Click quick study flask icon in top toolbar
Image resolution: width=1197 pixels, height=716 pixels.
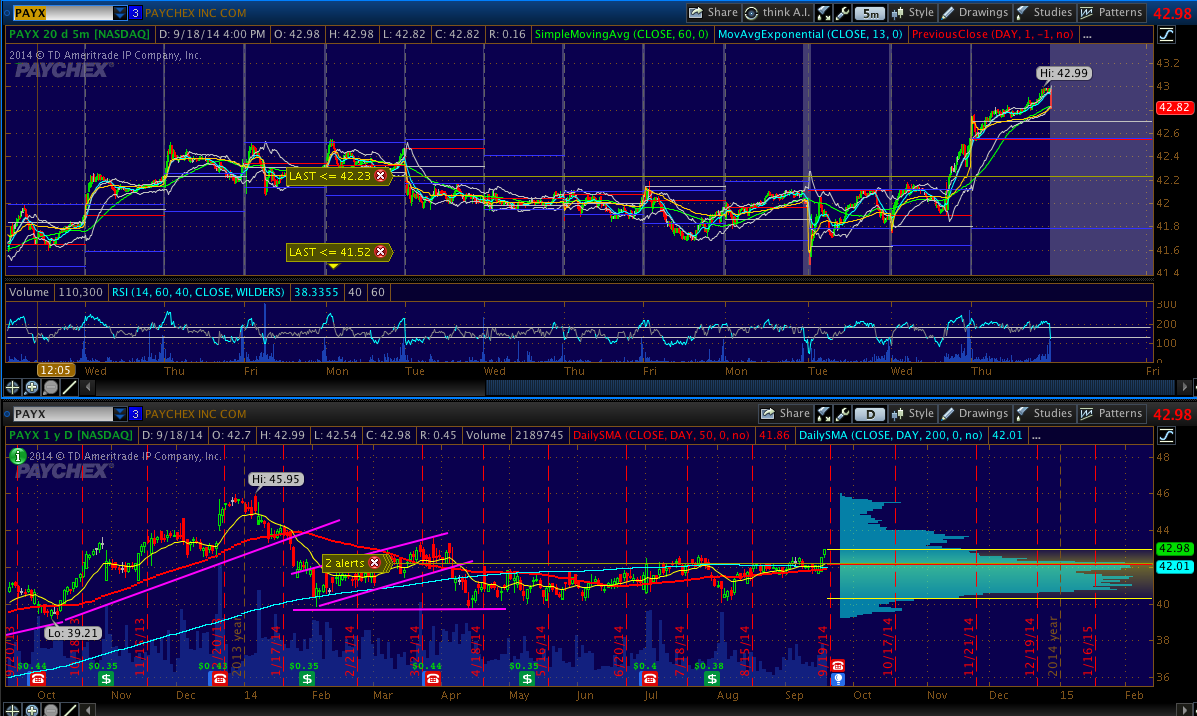[x=824, y=13]
